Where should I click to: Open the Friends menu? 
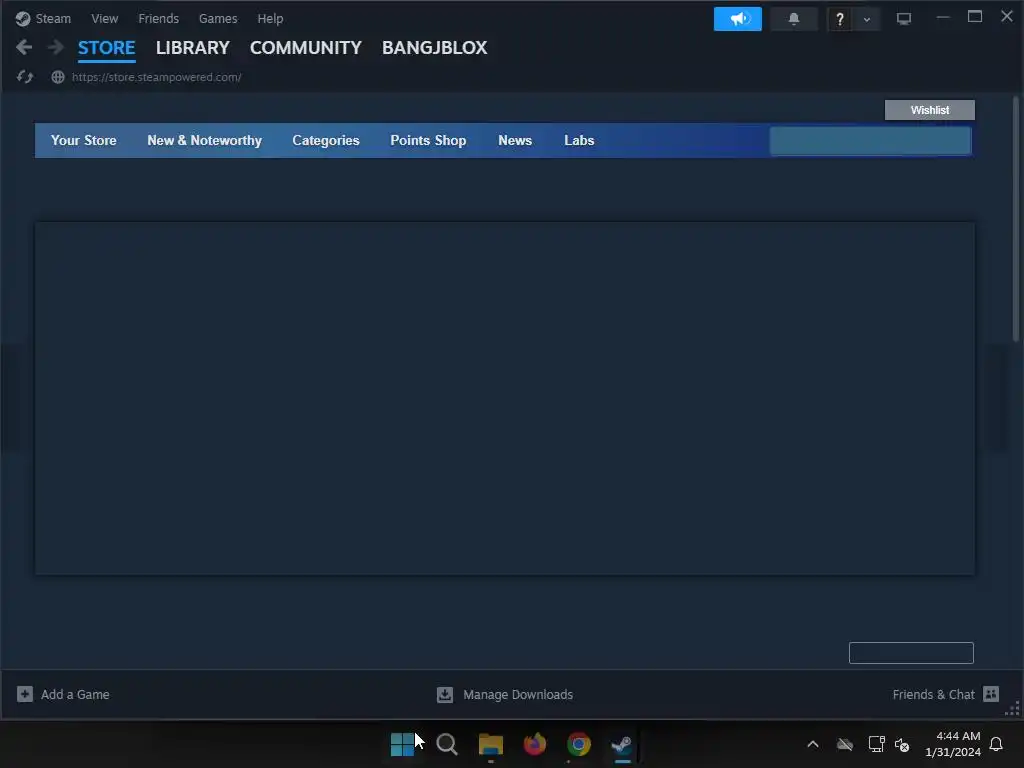pyautogui.click(x=159, y=18)
